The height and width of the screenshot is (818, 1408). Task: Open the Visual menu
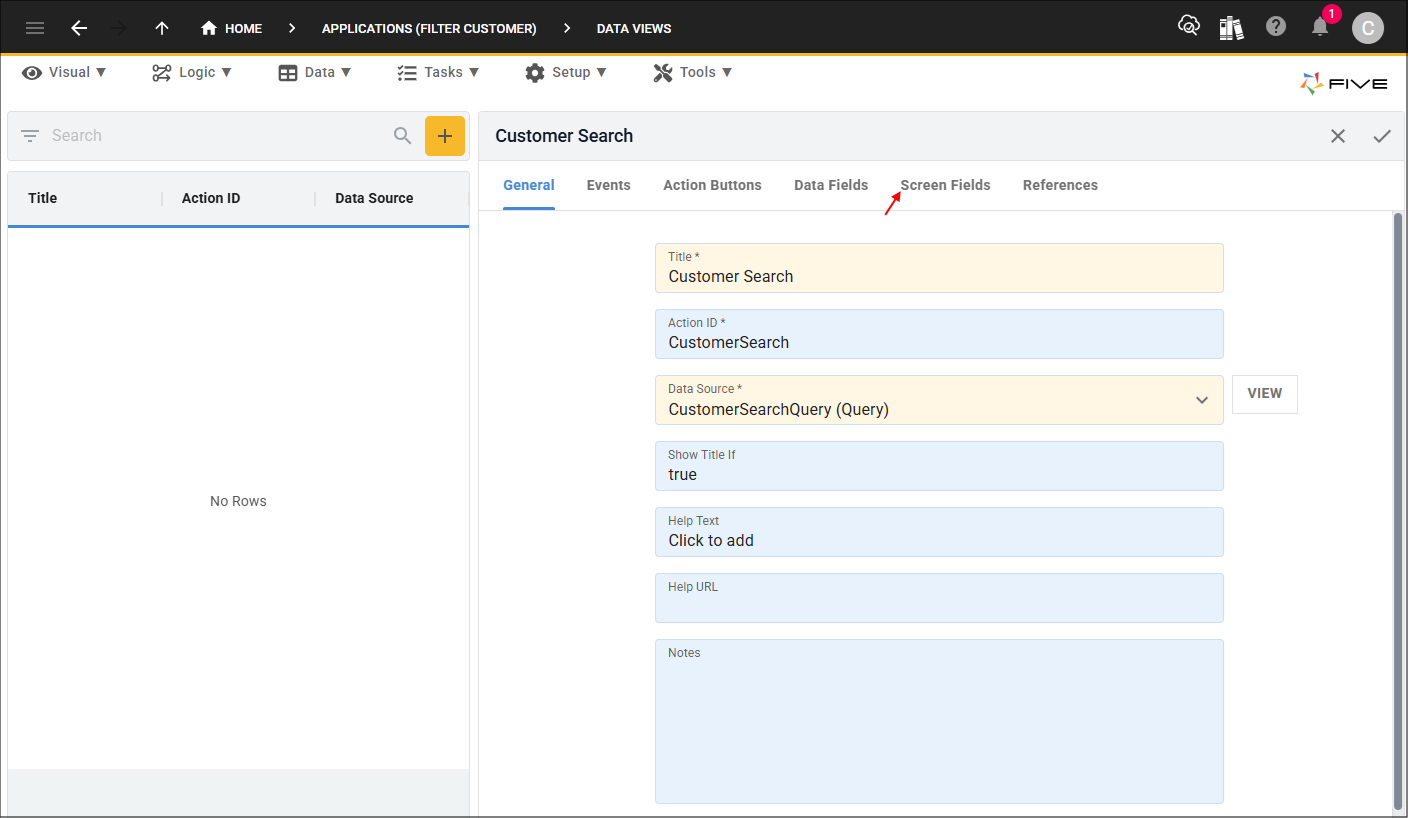[x=64, y=72]
